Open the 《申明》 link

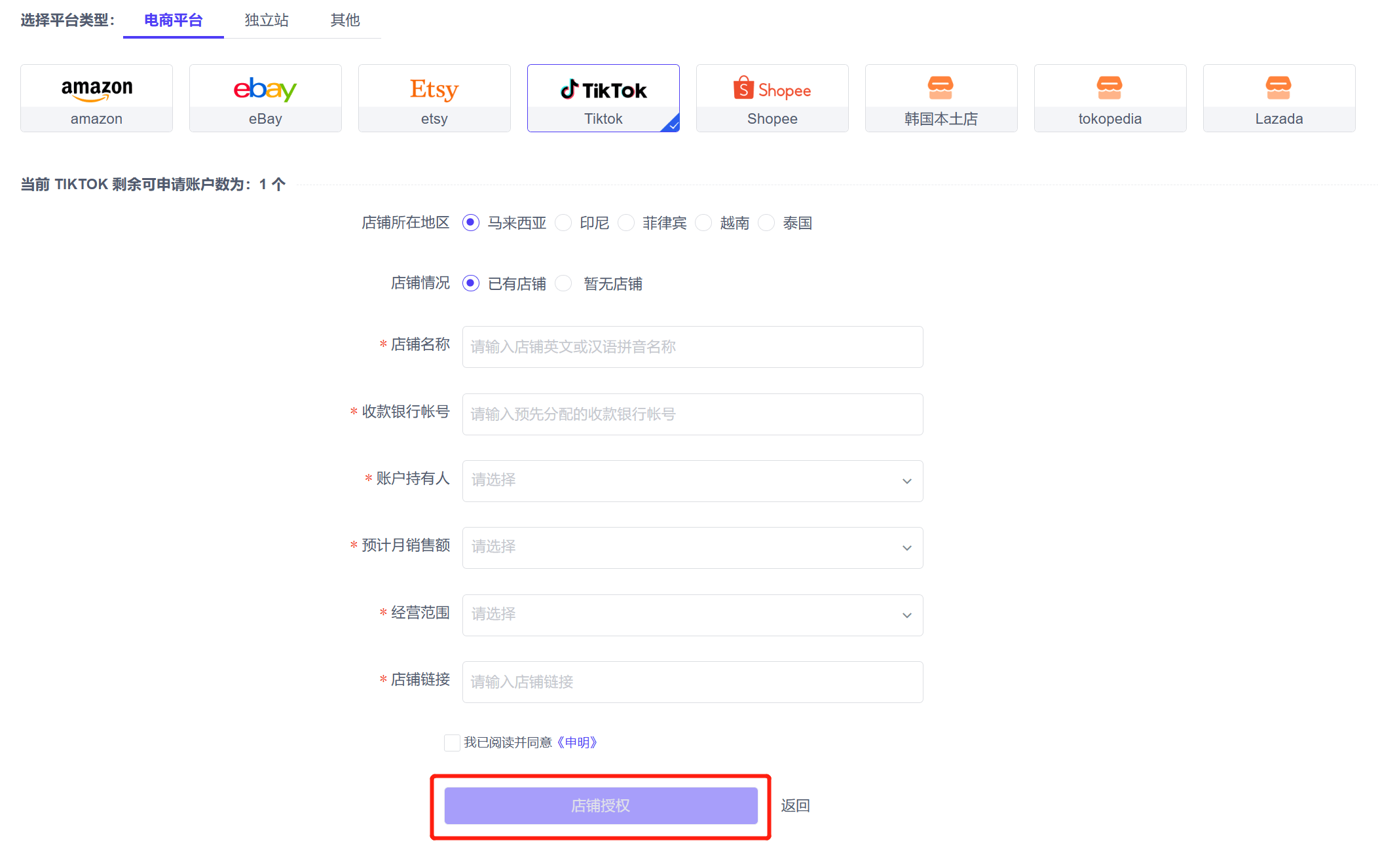(577, 742)
